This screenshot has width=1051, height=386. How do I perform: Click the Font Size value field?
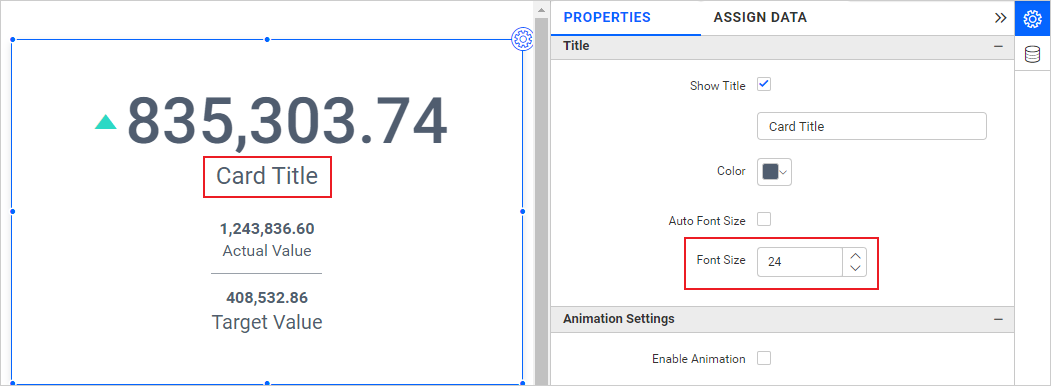pyautogui.click(x=800, y=263)
